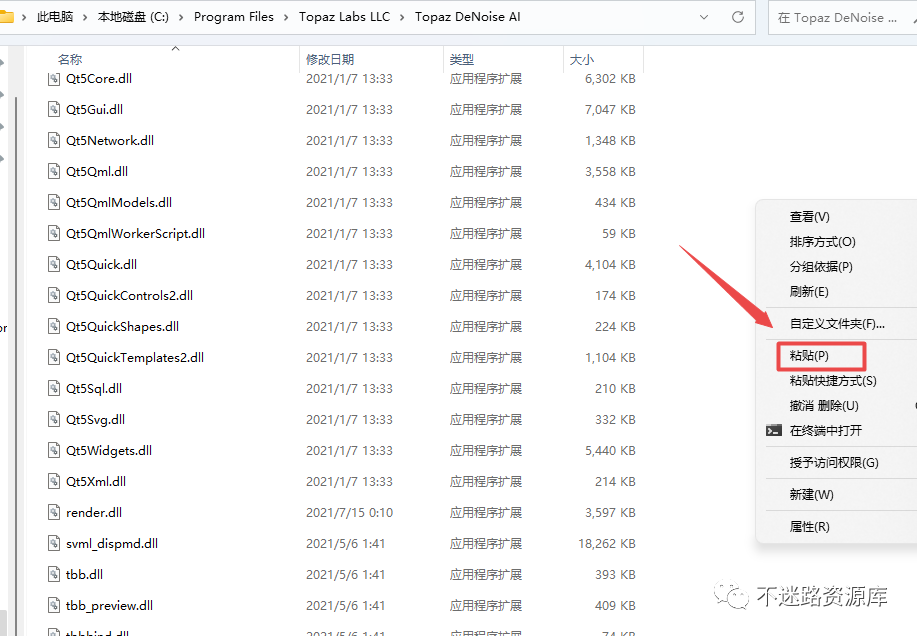This screenshot has width=917, height=636.
Task: Open the 授予访问权限(G) submenu
Action: [x=834, y=463]
